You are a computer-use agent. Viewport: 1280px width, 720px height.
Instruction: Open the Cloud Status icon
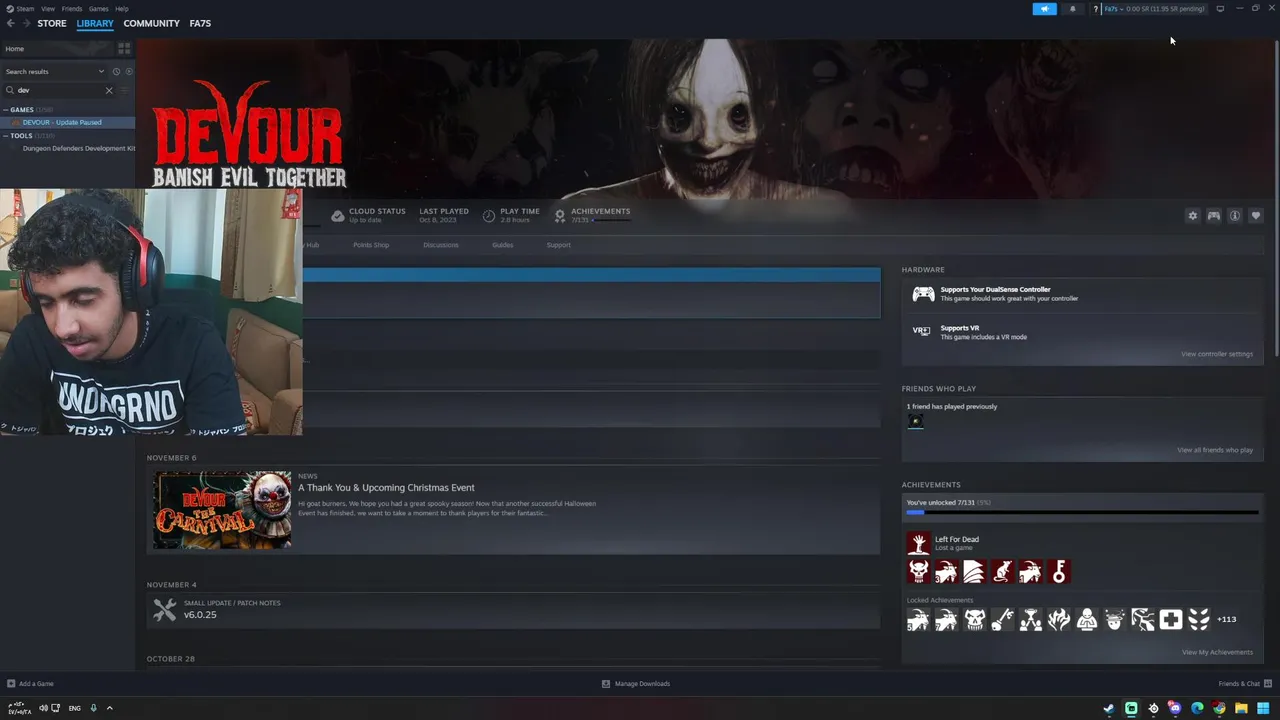click(x=337, y=215)
